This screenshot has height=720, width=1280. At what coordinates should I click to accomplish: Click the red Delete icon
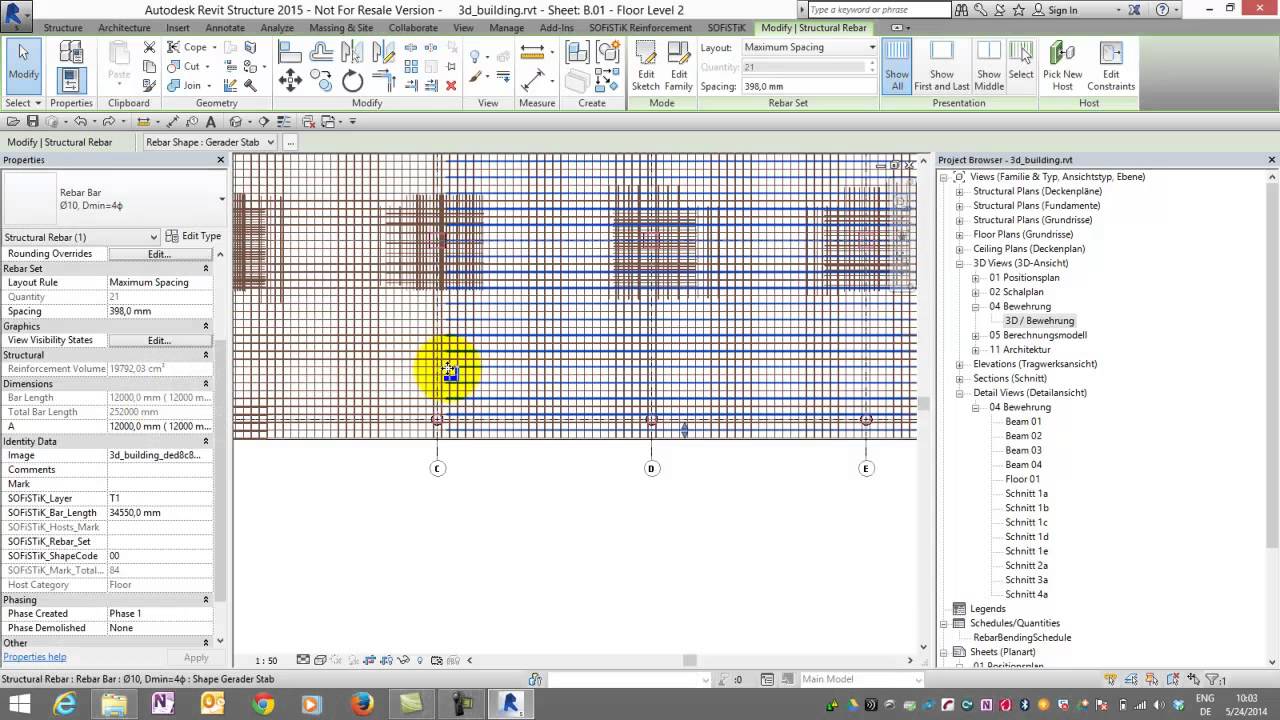pos(451,85)
